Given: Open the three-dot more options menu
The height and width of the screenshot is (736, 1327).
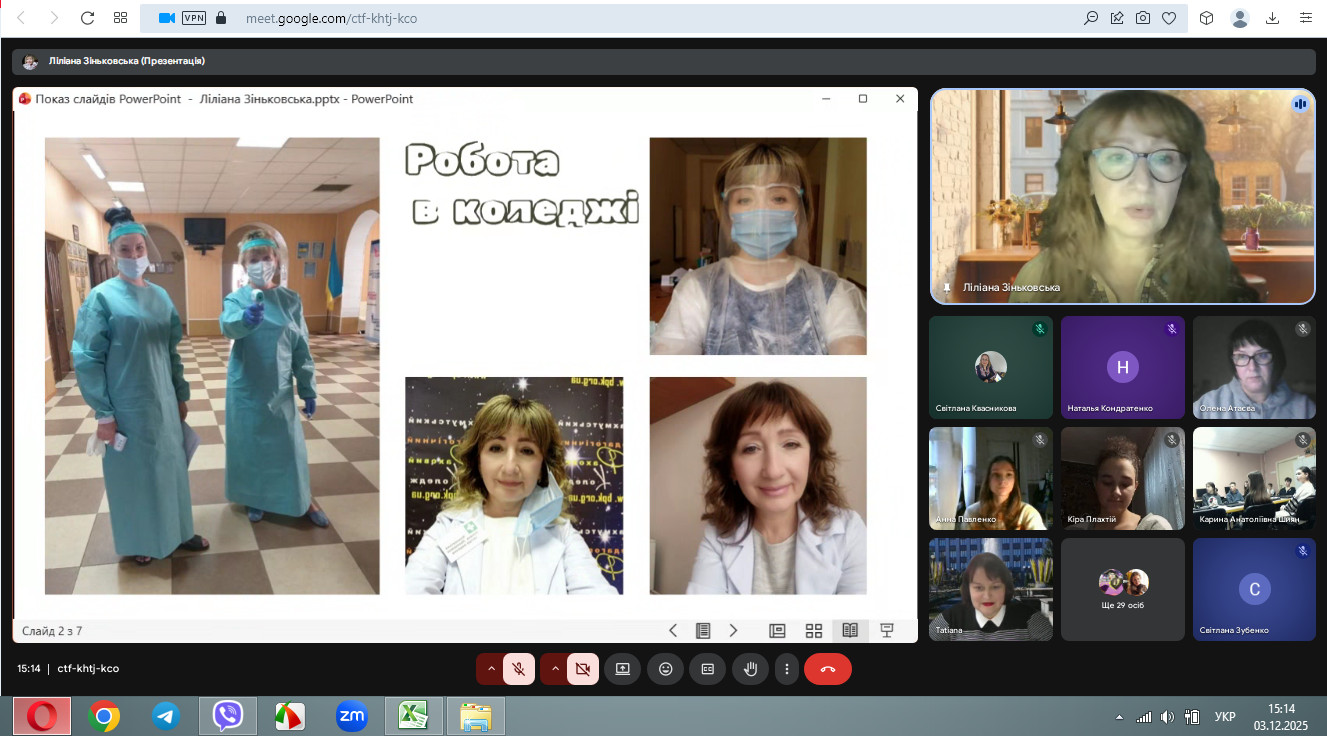Looking at the screenshot, I should (787, 669).
